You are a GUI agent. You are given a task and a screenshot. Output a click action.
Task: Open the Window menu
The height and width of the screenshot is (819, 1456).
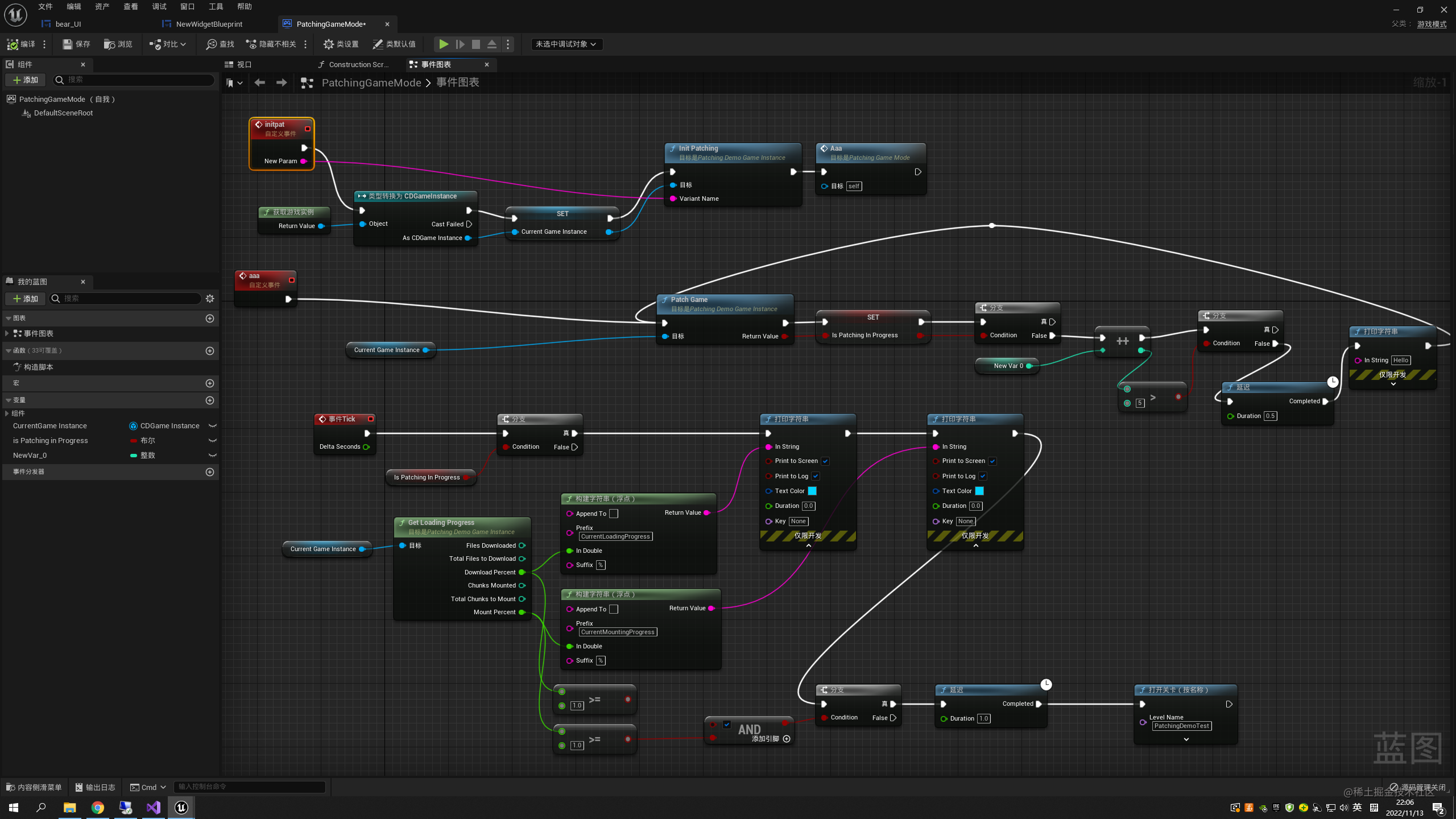click(187, 6)
